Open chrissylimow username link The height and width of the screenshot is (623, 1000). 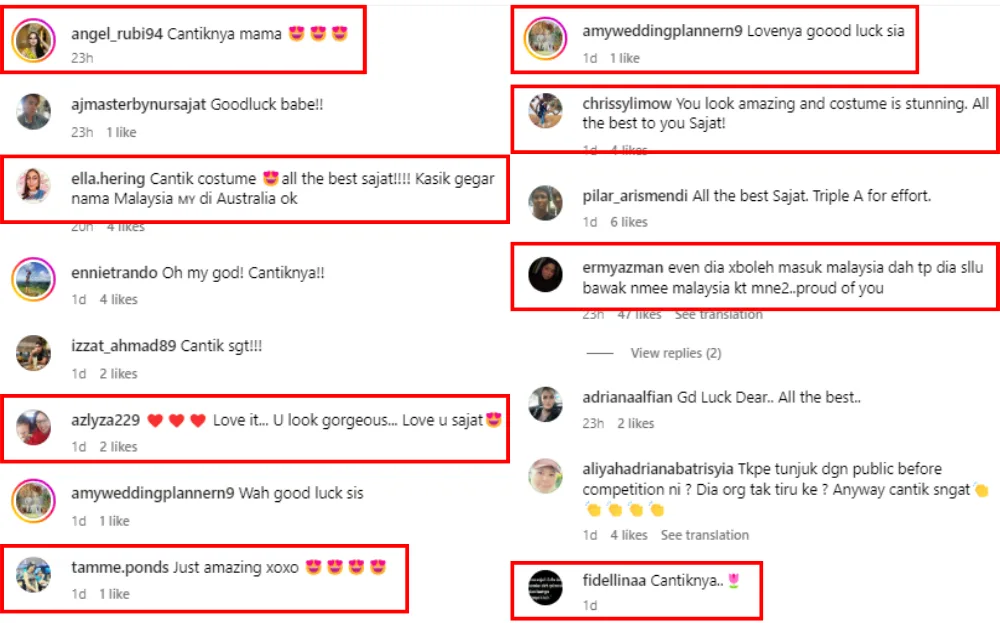(x=626, y=104)
